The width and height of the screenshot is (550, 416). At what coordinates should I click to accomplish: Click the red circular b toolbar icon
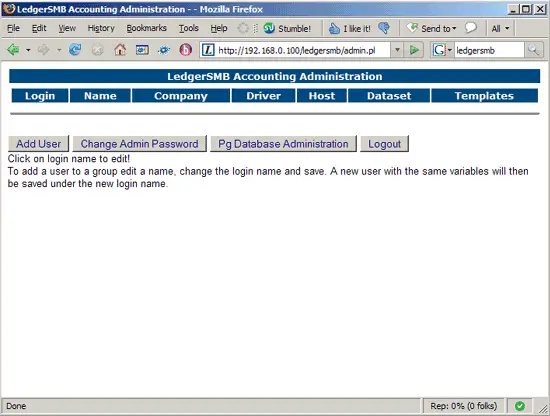[186, 50]
